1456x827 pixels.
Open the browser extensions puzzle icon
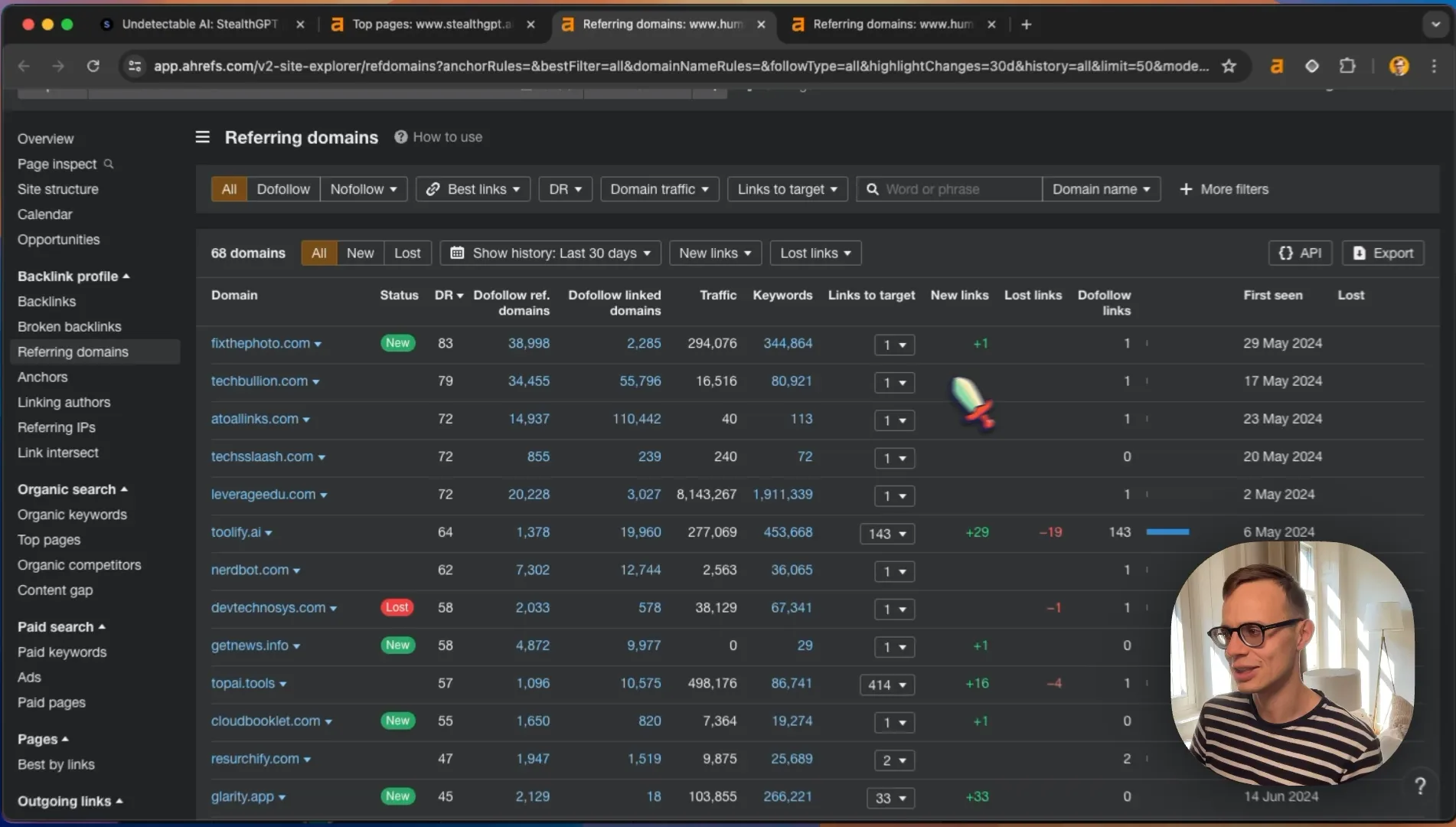[1347, 66]
